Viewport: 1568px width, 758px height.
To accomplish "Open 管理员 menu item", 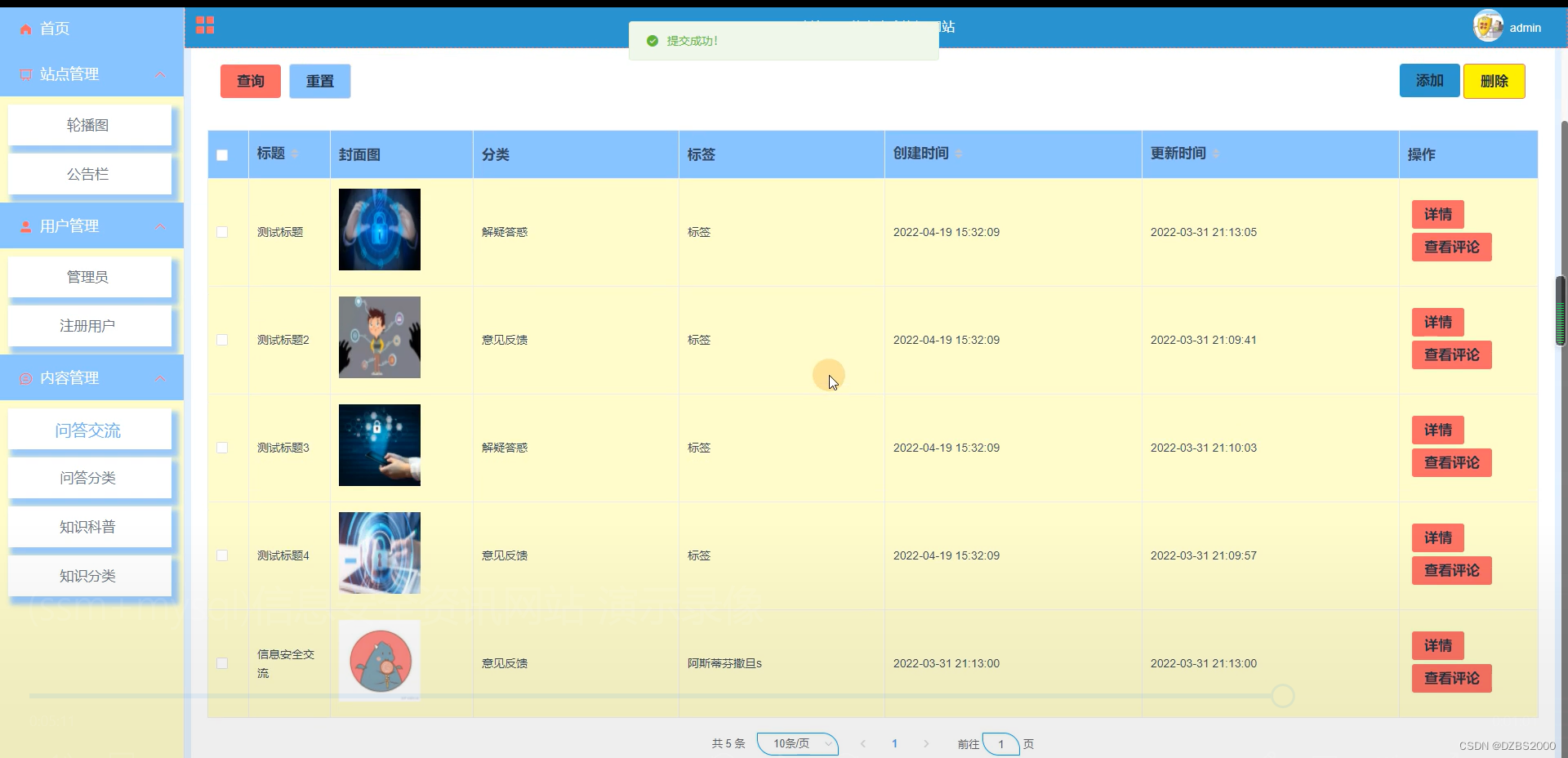I will point(90,277).
